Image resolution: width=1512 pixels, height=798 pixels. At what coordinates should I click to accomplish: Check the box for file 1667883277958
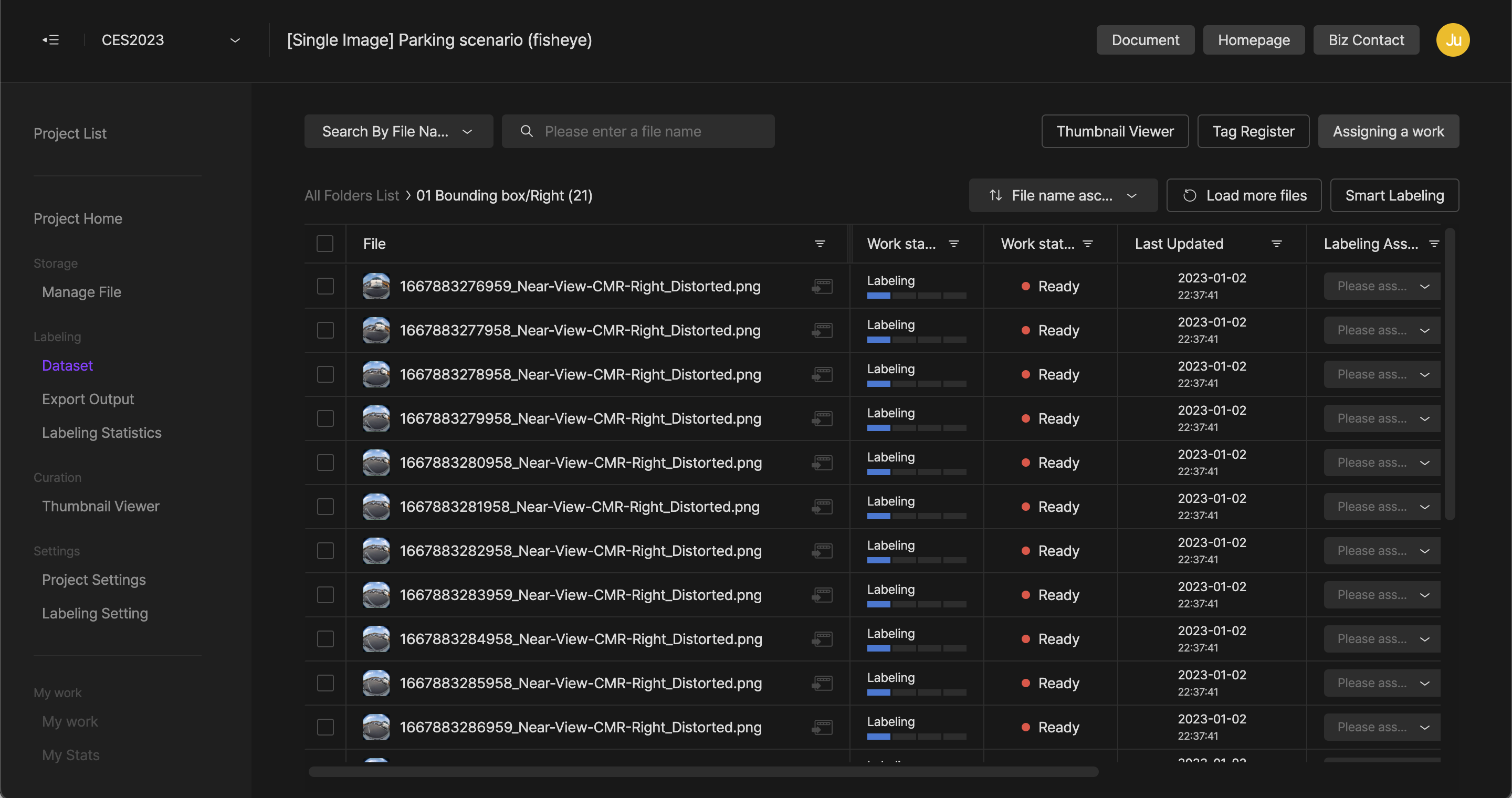tap(325, 330)
